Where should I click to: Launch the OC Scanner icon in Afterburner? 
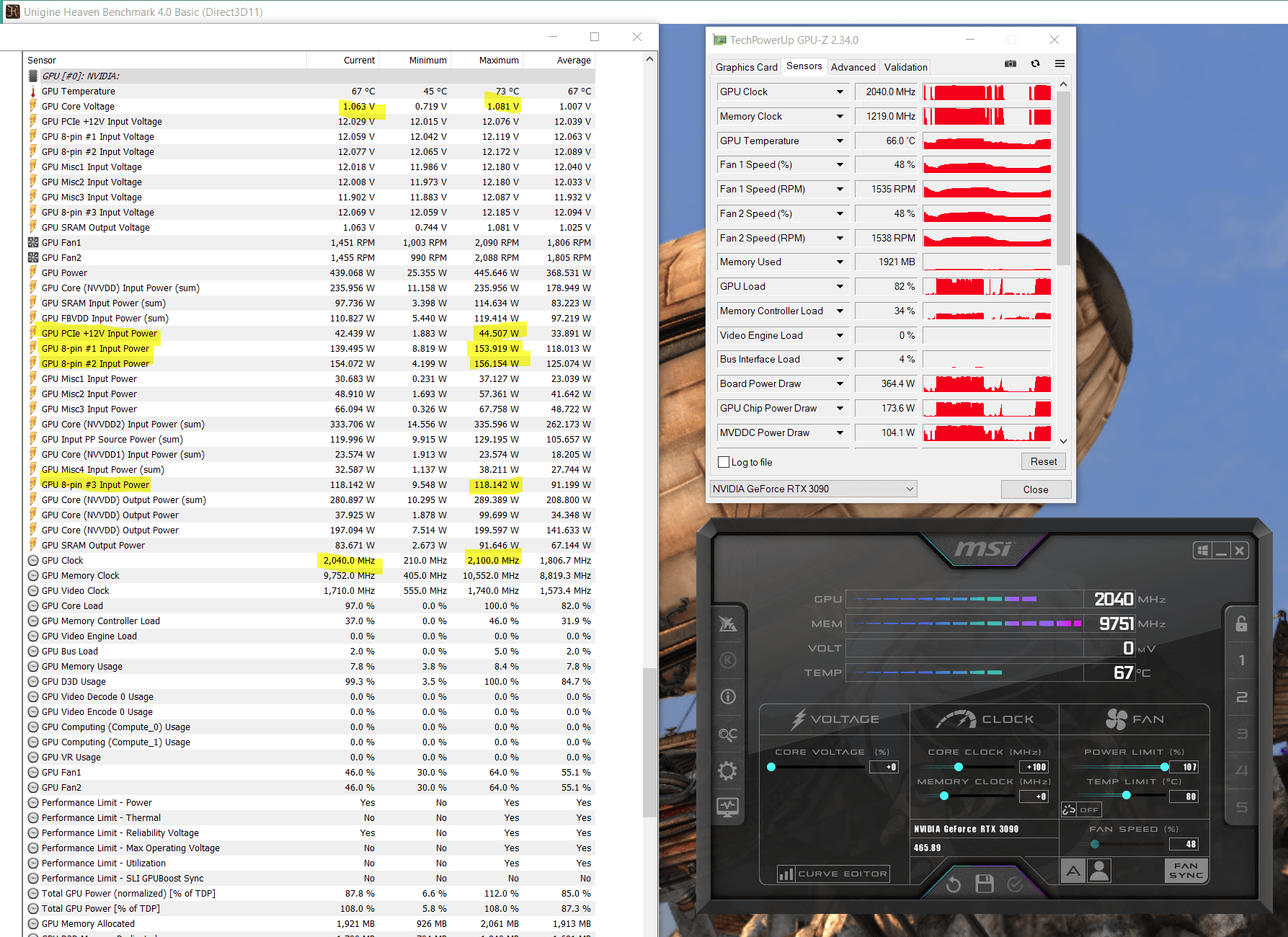click(728, 734)
